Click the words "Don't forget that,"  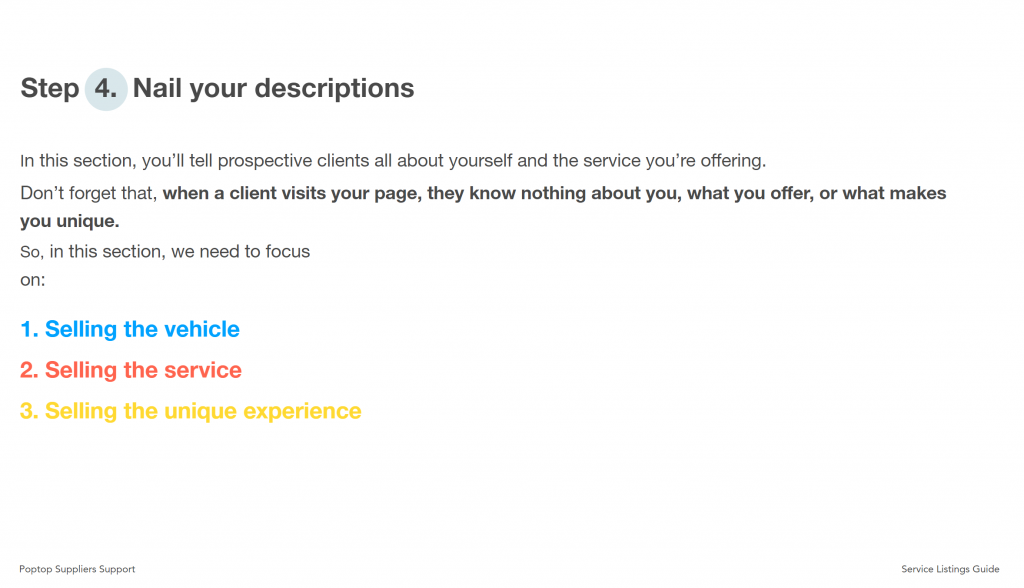tap(89, 193)
